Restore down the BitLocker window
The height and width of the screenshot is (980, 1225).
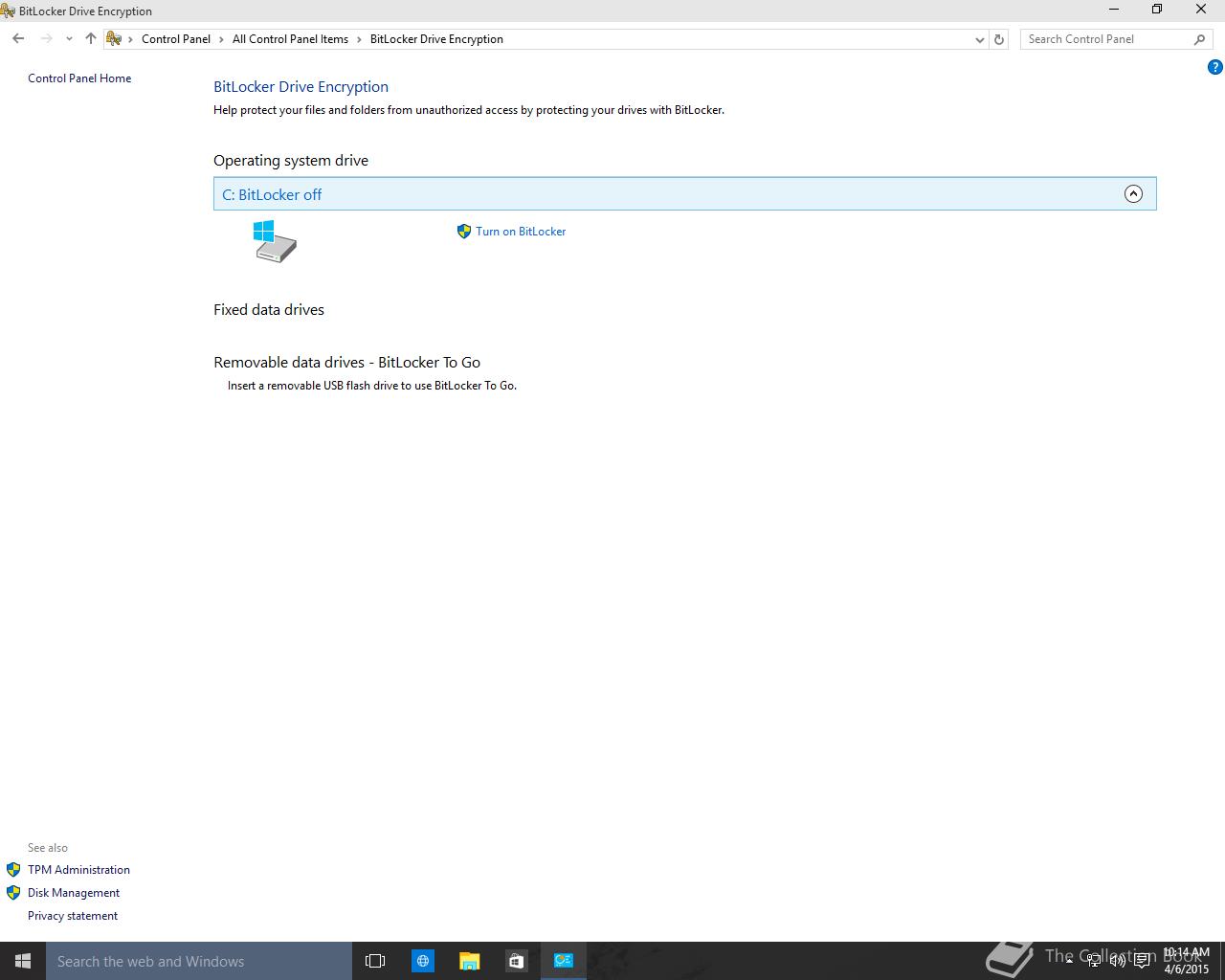click(1157, 10)
